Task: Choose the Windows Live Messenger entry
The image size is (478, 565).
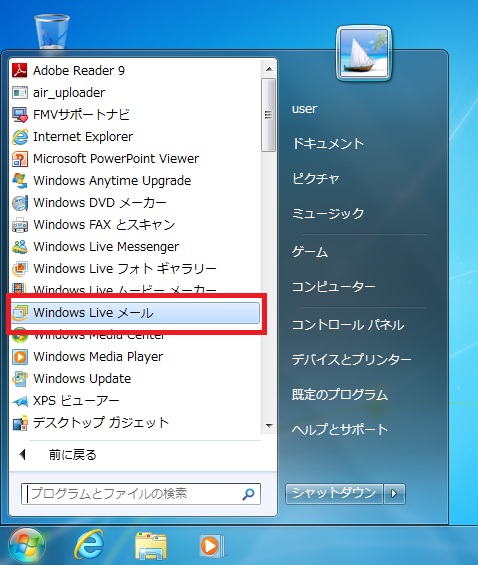Action: 135,247
